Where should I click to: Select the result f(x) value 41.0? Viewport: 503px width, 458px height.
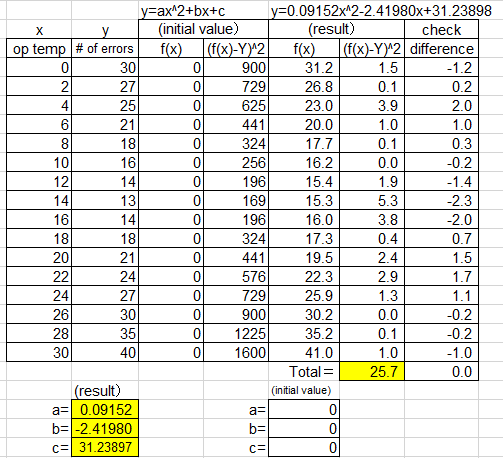[304, 352]
